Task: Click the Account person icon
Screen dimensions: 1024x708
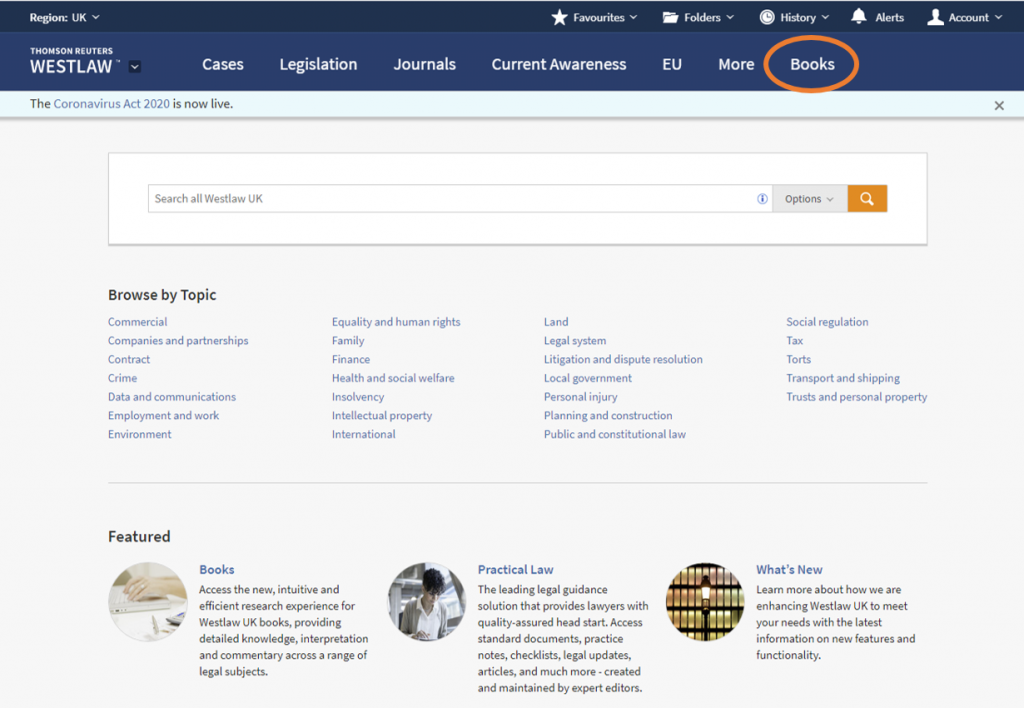Action: (935, 17)
